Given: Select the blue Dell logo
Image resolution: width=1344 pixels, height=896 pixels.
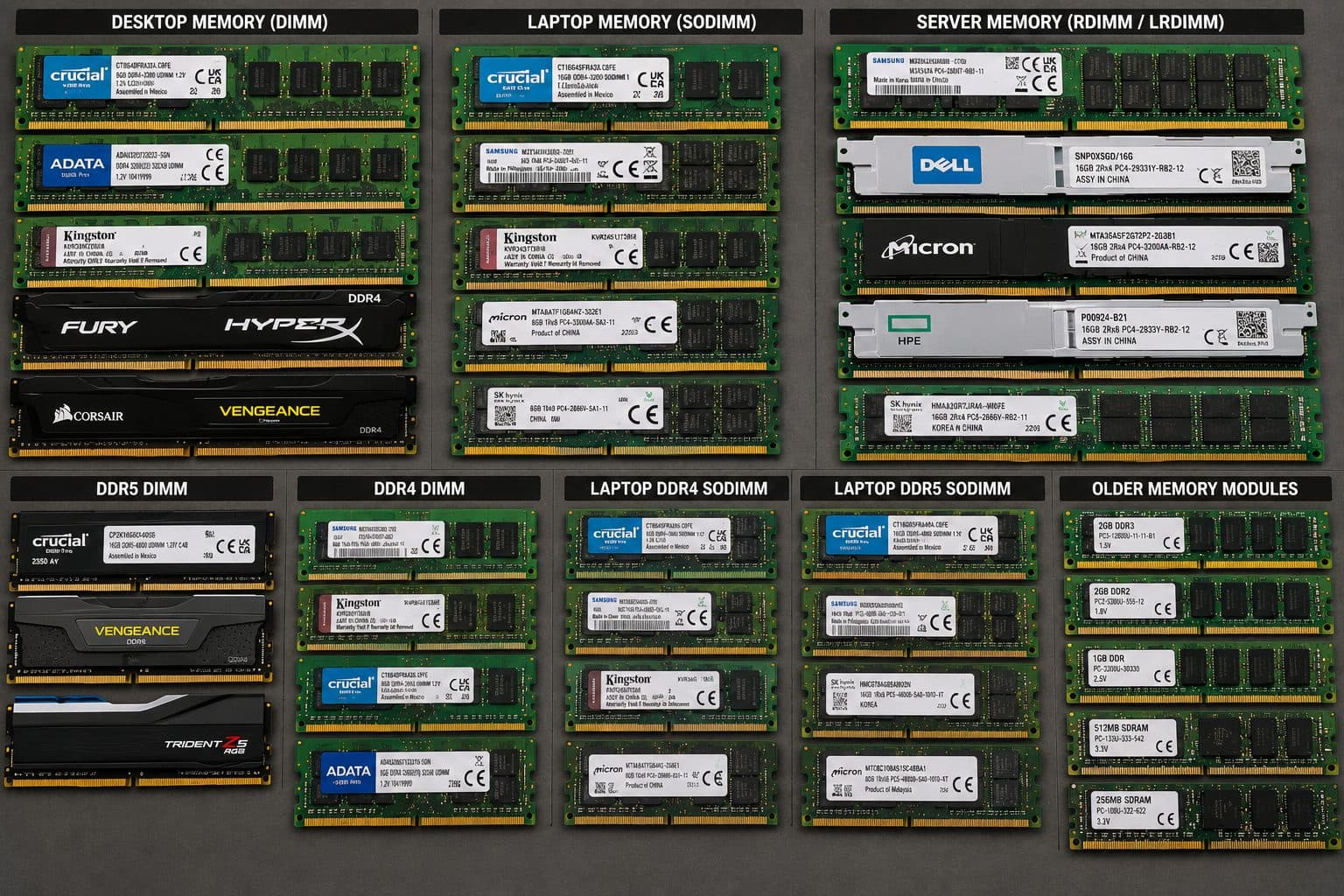Looking at the screenshot, I should coord(946,164).
